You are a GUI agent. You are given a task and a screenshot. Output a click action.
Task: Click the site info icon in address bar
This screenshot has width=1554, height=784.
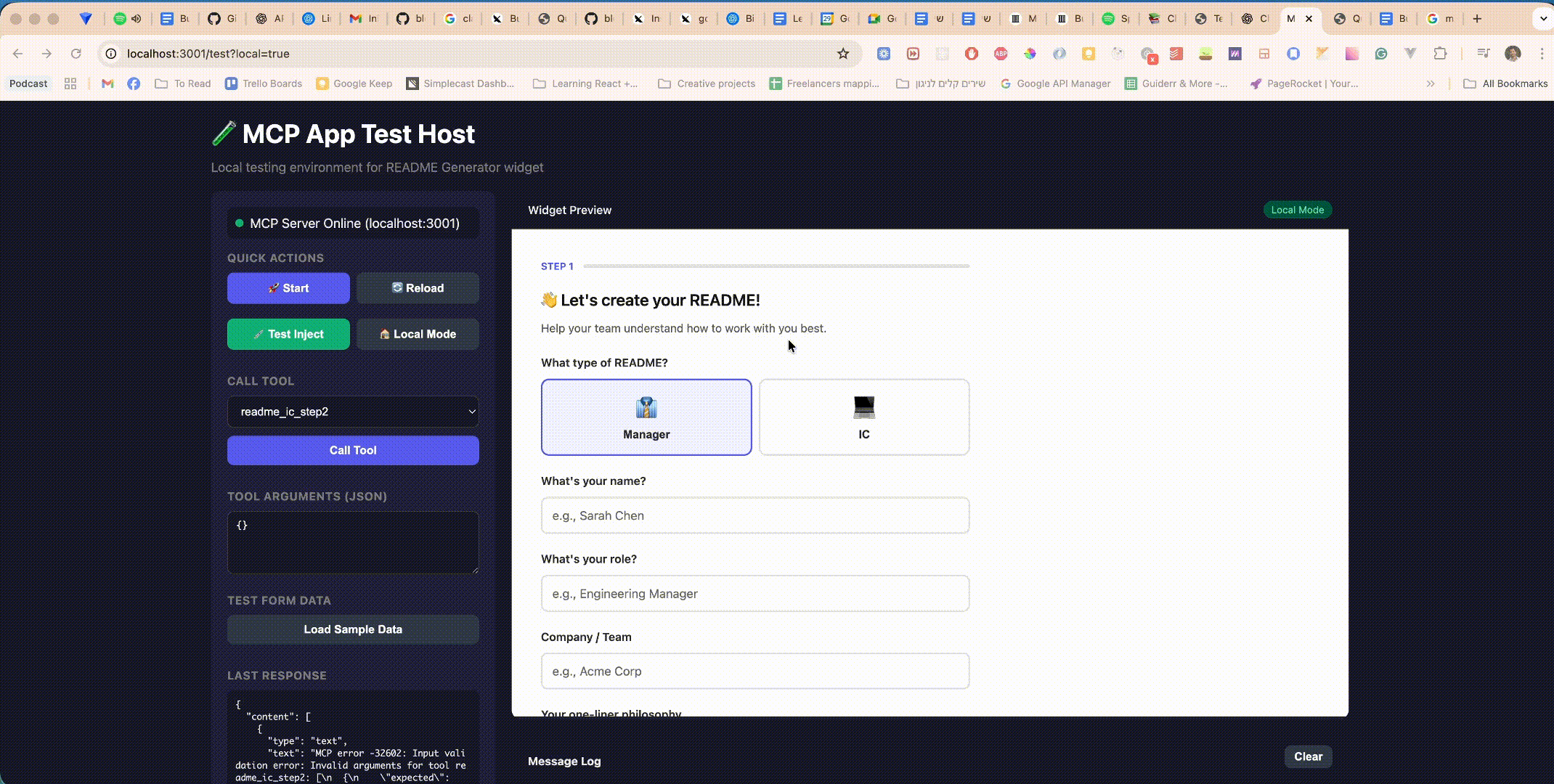click(111, 54)
